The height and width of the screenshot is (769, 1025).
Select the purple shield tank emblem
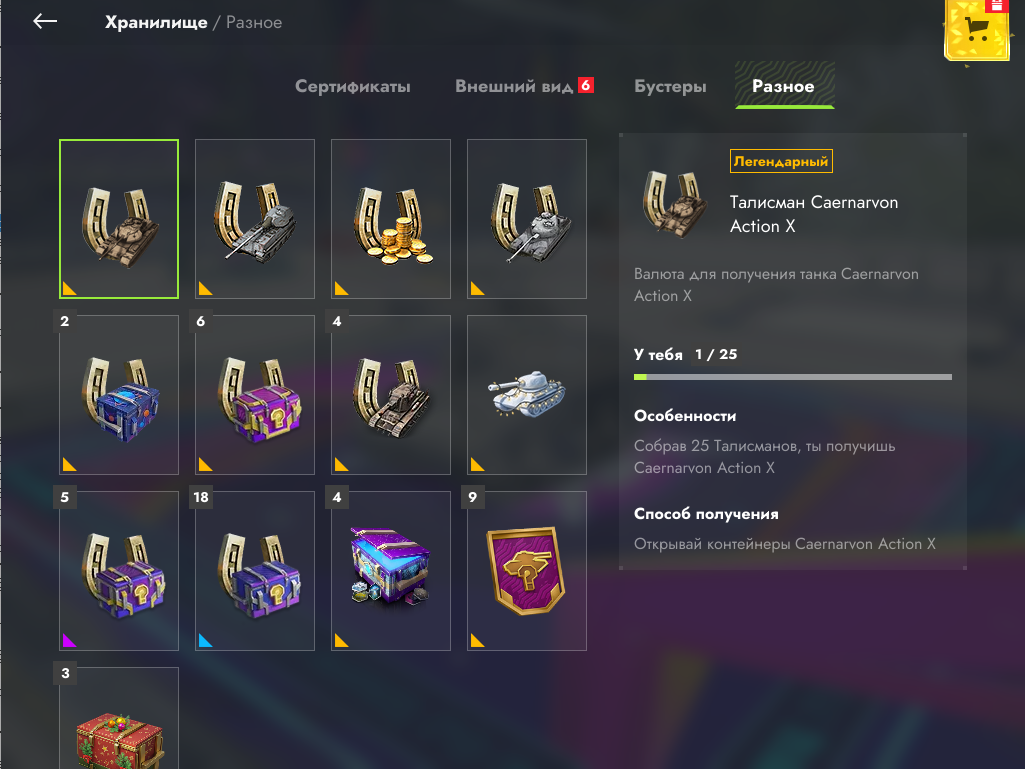click(527, 571)
